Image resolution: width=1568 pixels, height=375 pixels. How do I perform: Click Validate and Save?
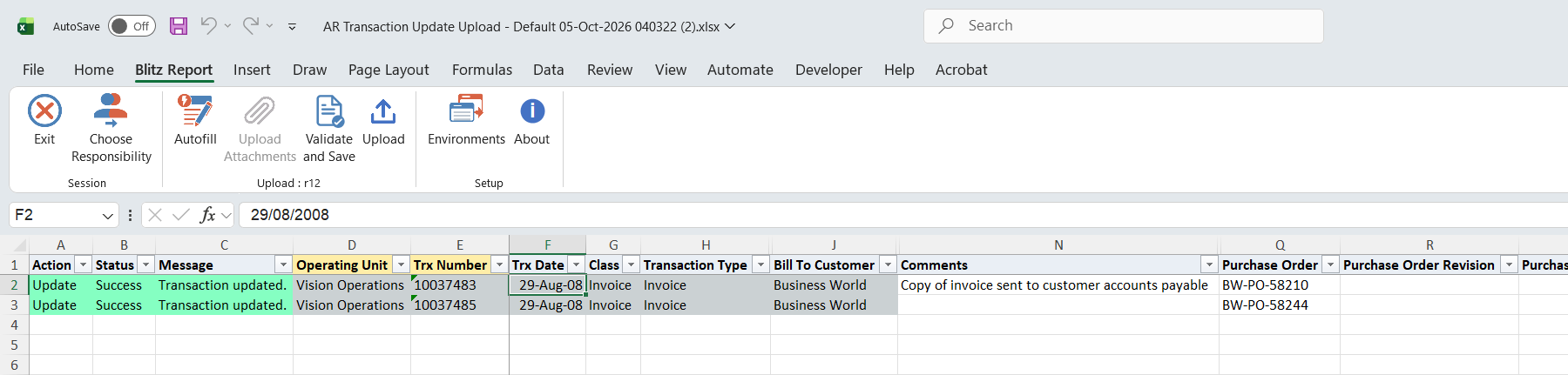coord(329,129)
